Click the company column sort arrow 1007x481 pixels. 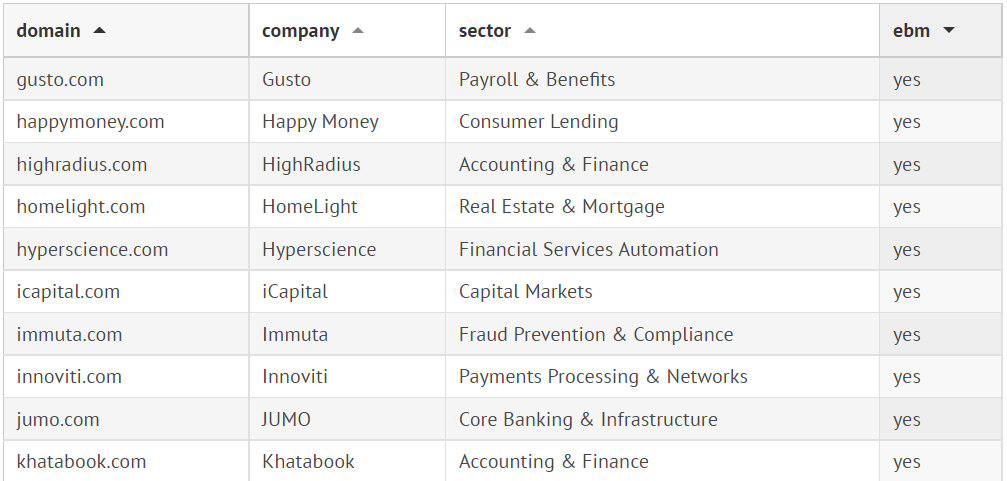tap(358, 31)
